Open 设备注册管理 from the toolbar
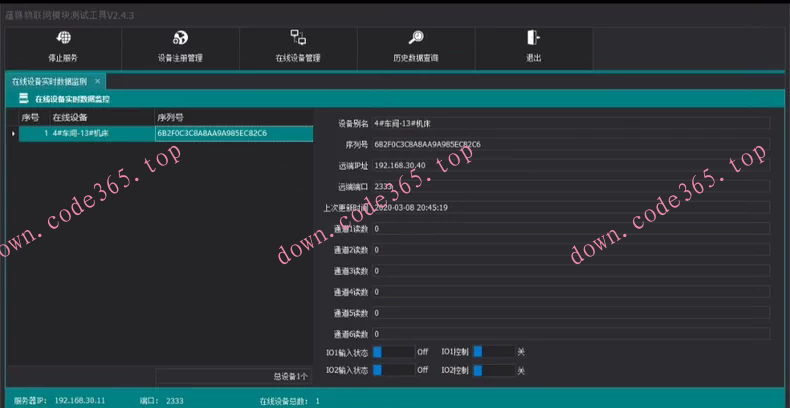790x408 pixels. coord(180,48)
